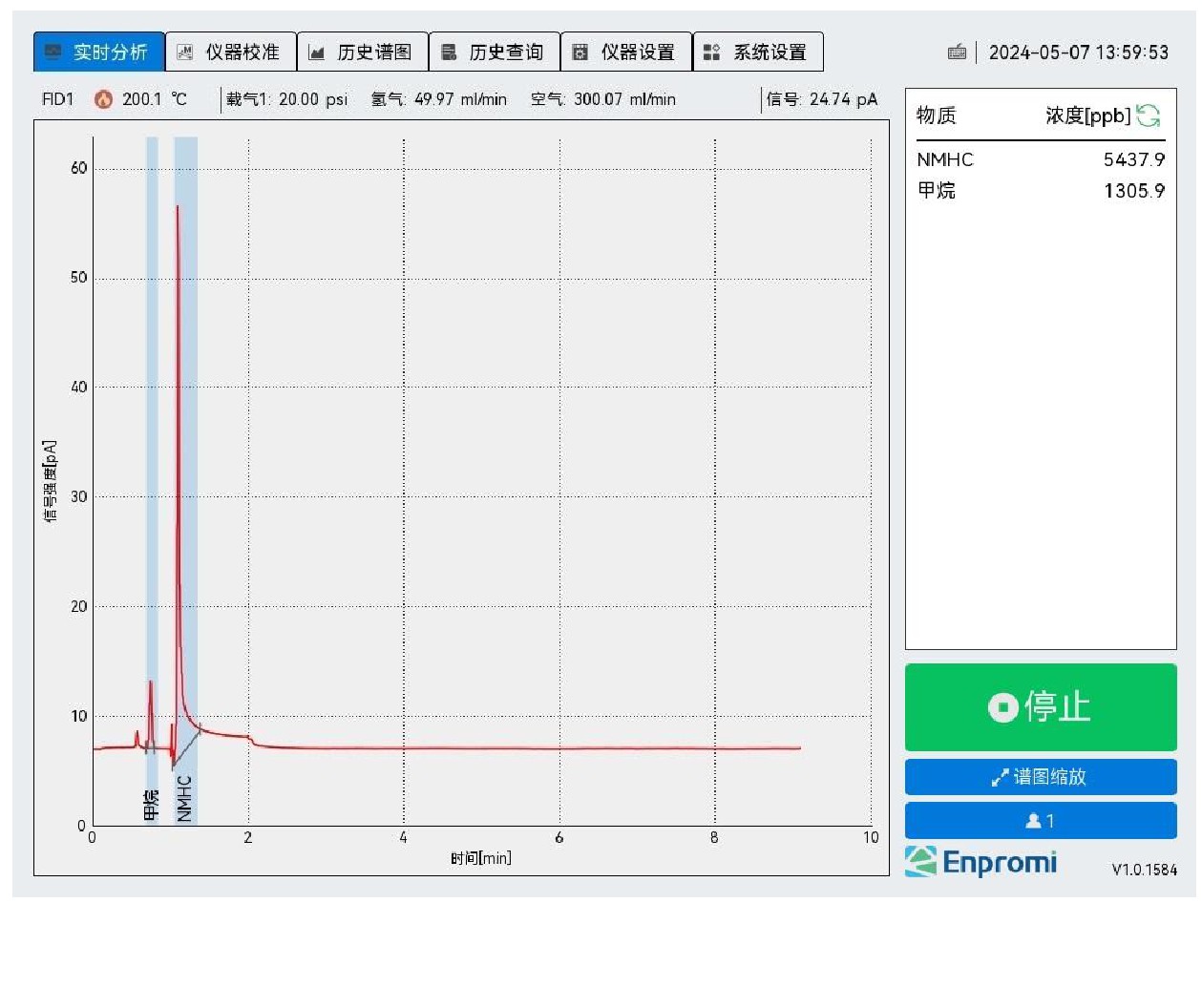Select the NMHC concentration row
The height and width of the screenshot is (1008, 1202).
pos(1041,159)
